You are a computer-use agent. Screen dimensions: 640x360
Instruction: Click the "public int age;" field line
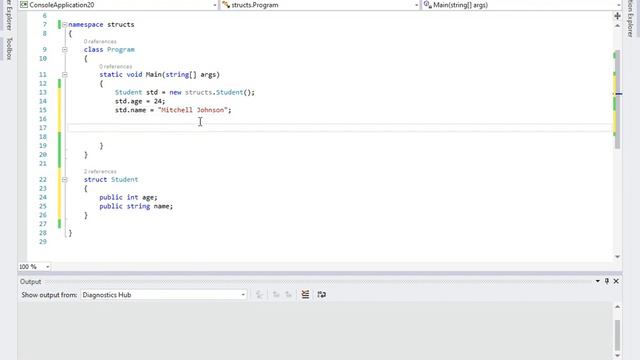point(128,198)
